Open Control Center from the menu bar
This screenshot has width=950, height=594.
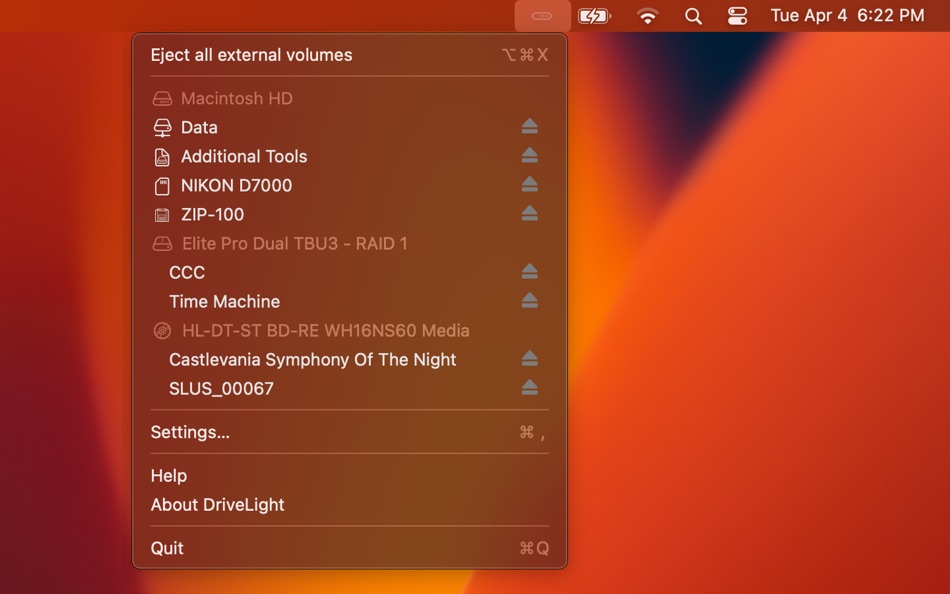pos(737,16)
